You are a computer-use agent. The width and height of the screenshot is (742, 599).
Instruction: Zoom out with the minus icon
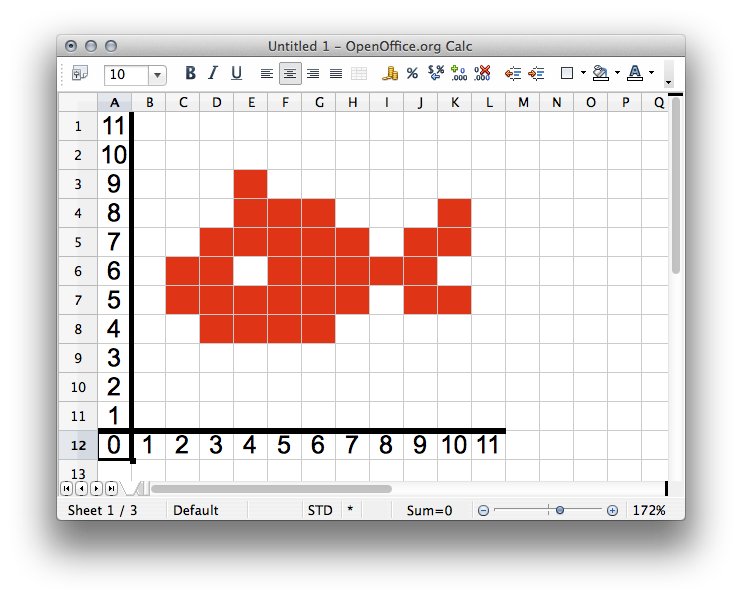pyautogui.click(x=483, y=511)
